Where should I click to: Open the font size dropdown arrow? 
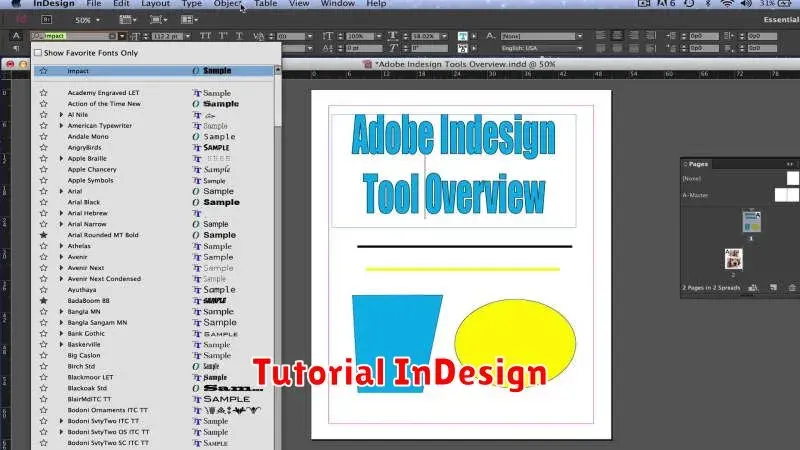(x=188, y=36)
